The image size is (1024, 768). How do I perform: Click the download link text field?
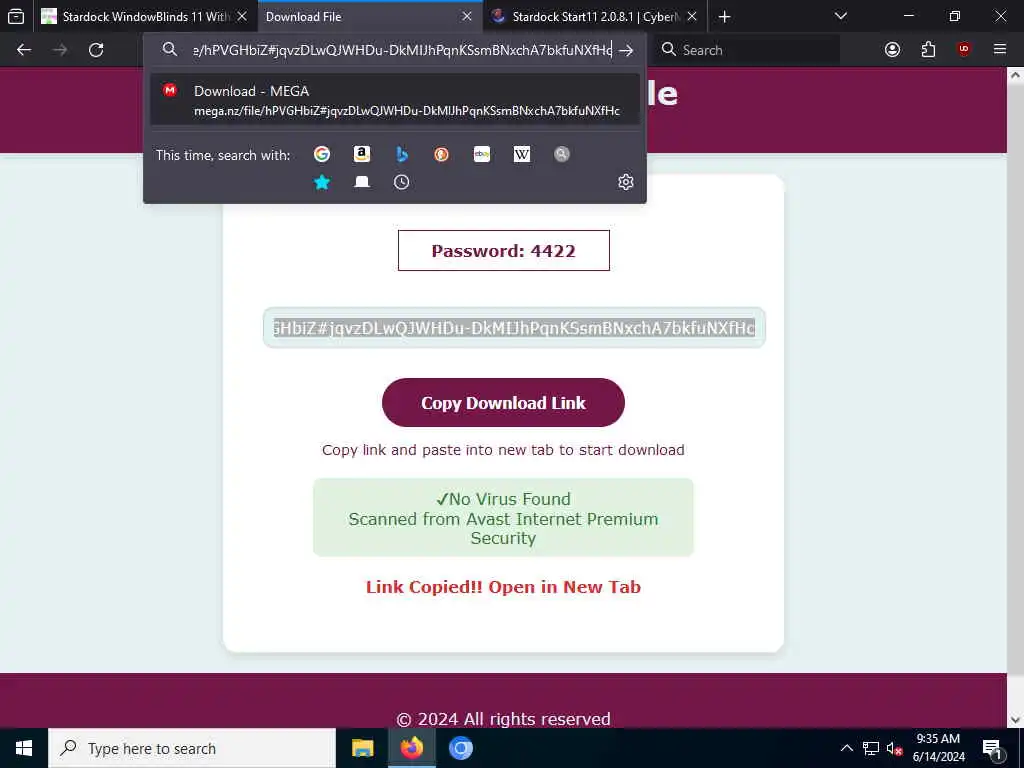(514, 327)
